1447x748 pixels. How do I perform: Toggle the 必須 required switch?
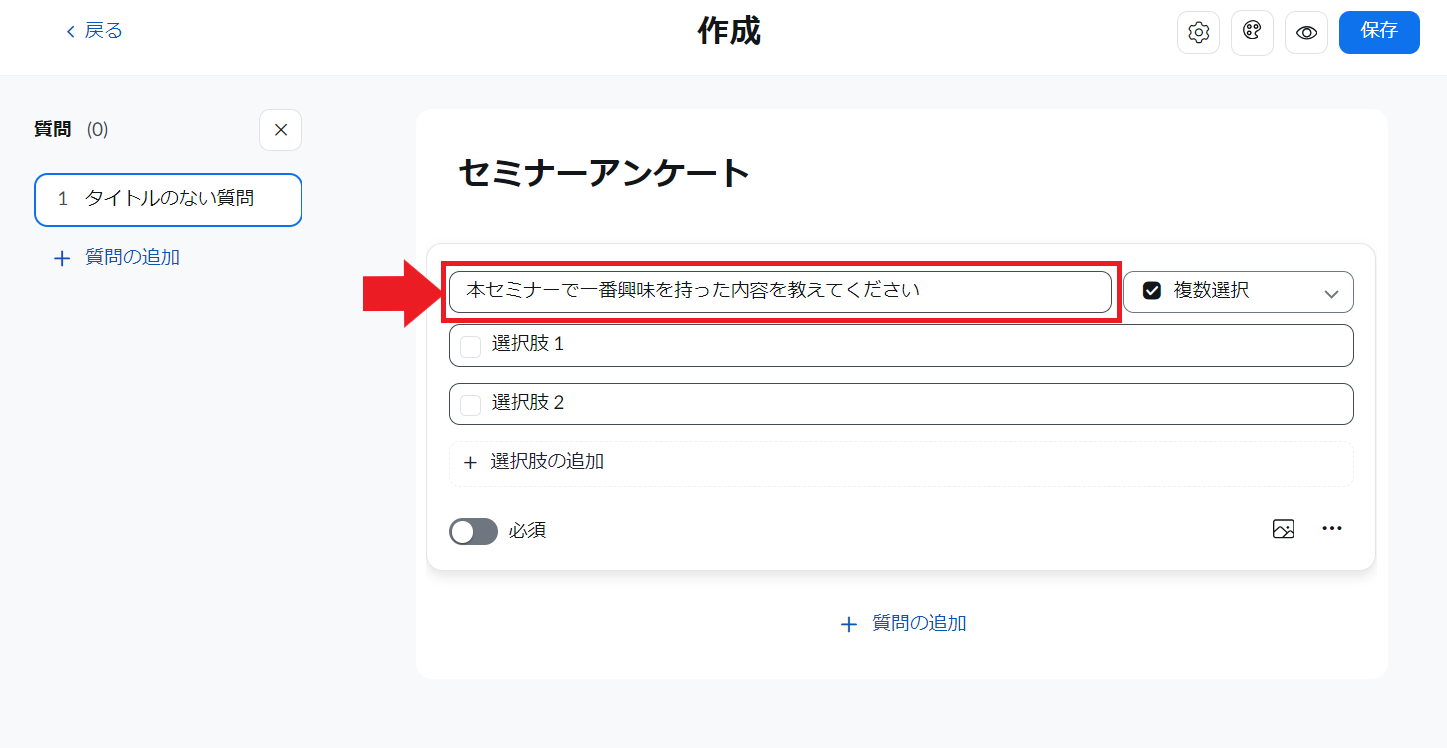pos(473,531)
